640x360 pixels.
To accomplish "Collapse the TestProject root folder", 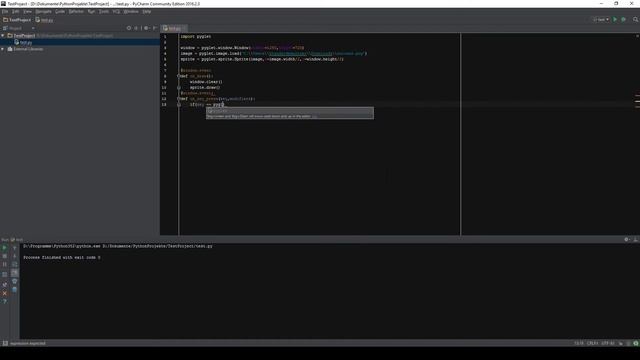I will coord(3,36).
